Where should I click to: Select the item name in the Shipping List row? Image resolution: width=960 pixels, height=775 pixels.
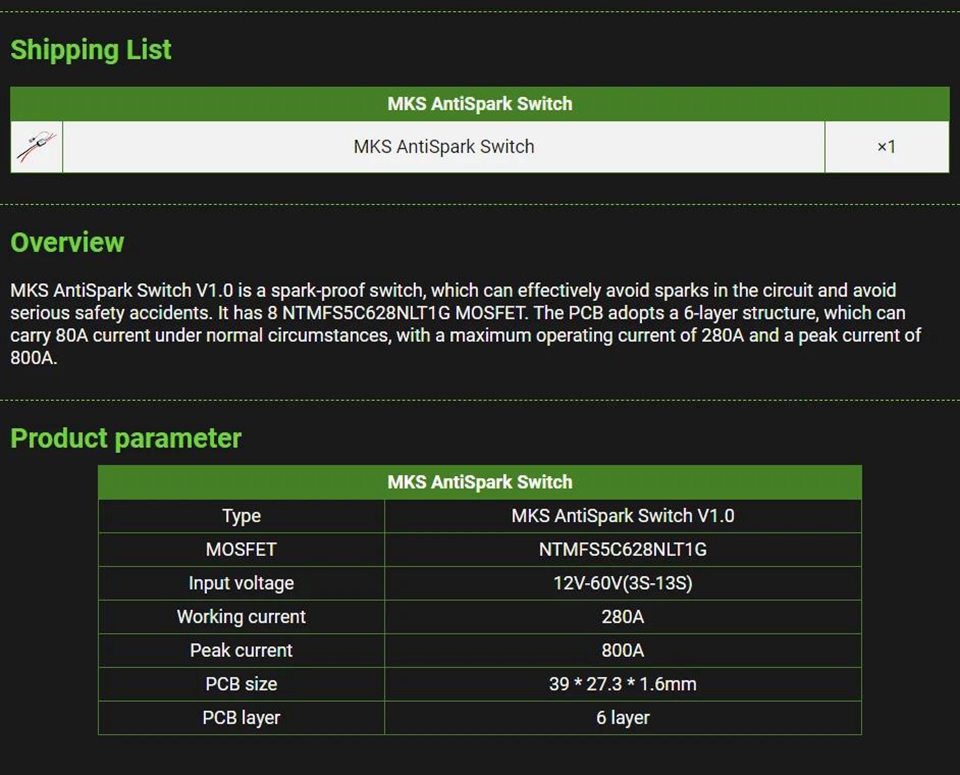point(443,147)
